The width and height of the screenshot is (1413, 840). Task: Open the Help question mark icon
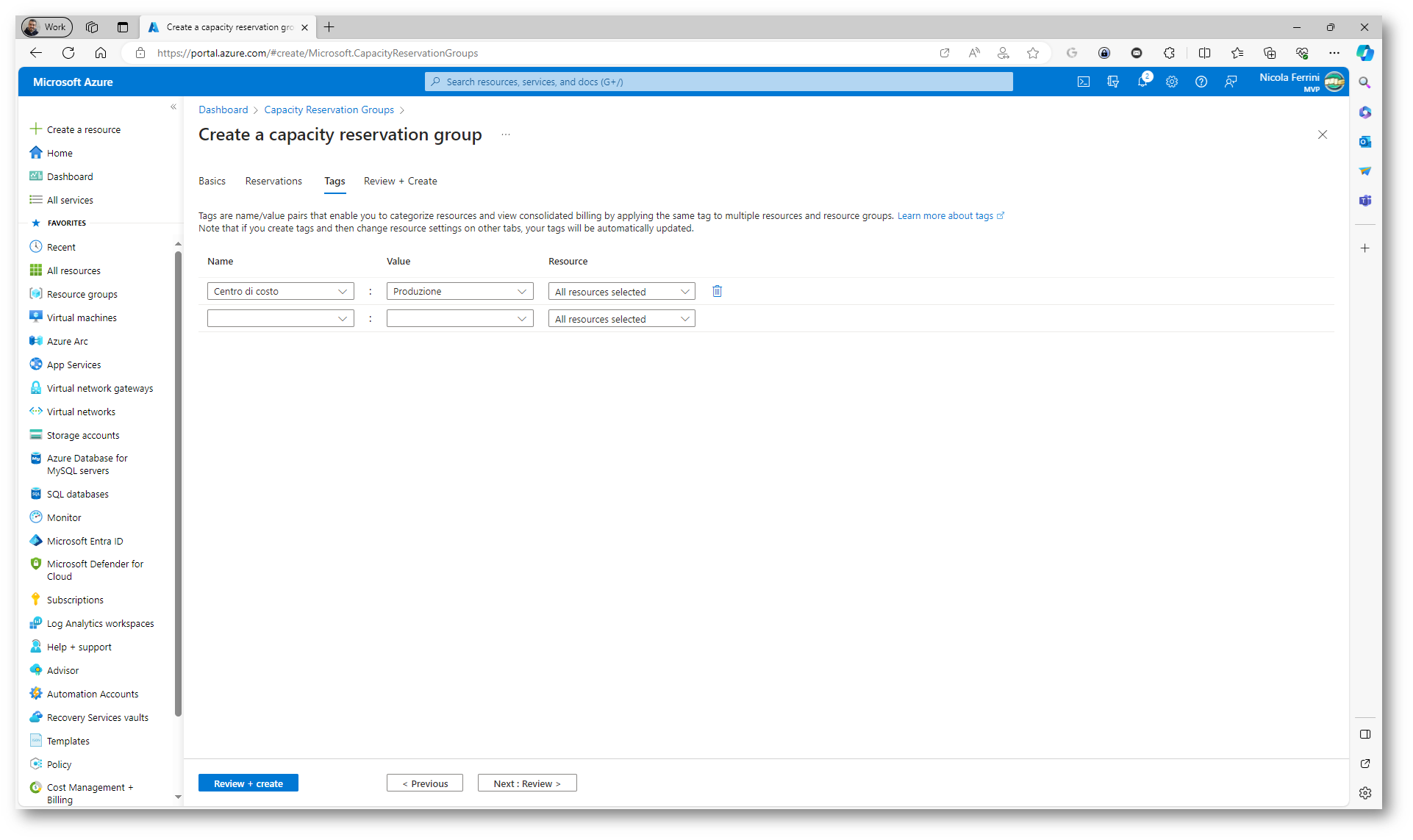point(1201,82)
